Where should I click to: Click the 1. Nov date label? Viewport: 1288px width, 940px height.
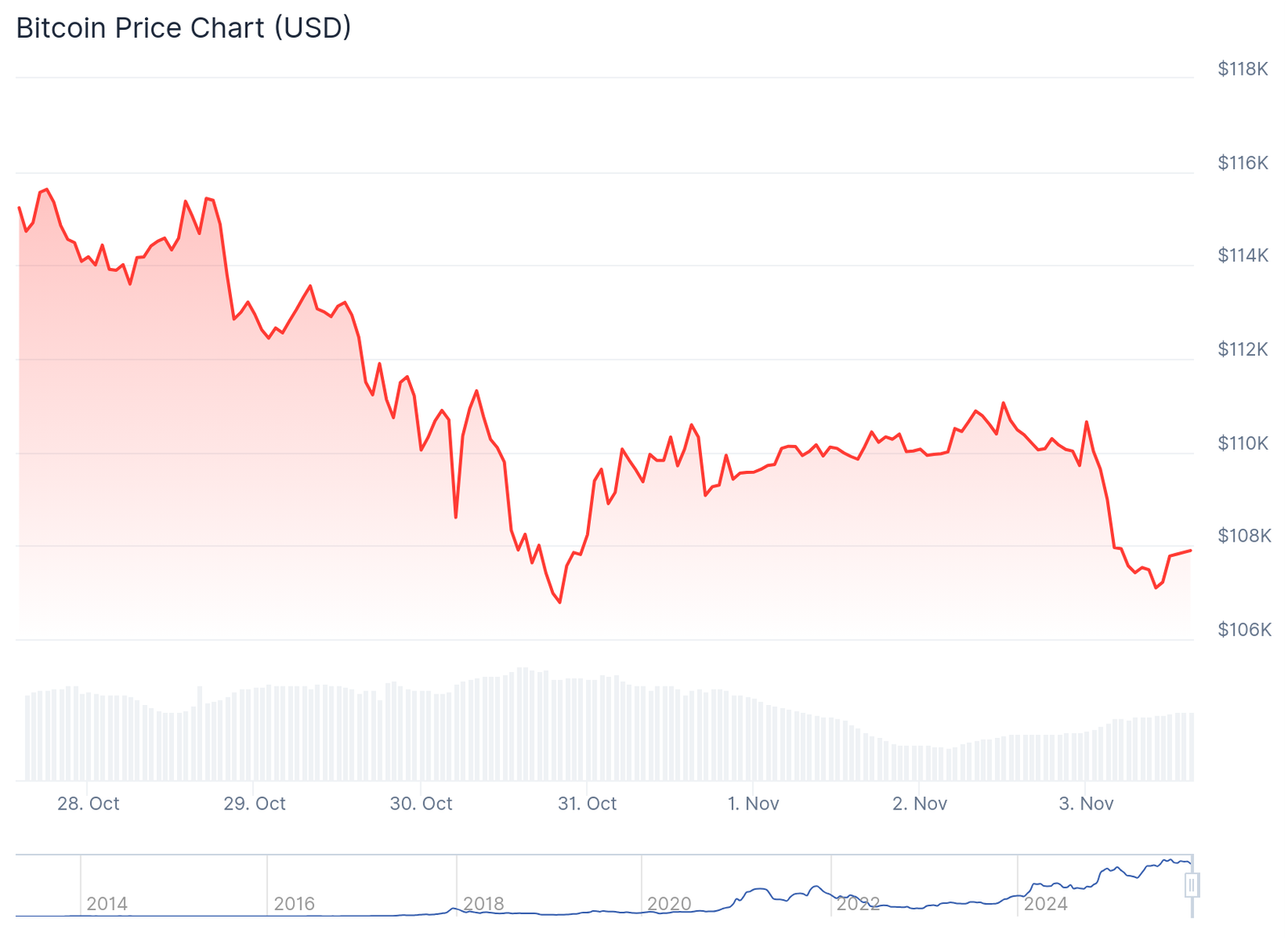click(753, 803)
